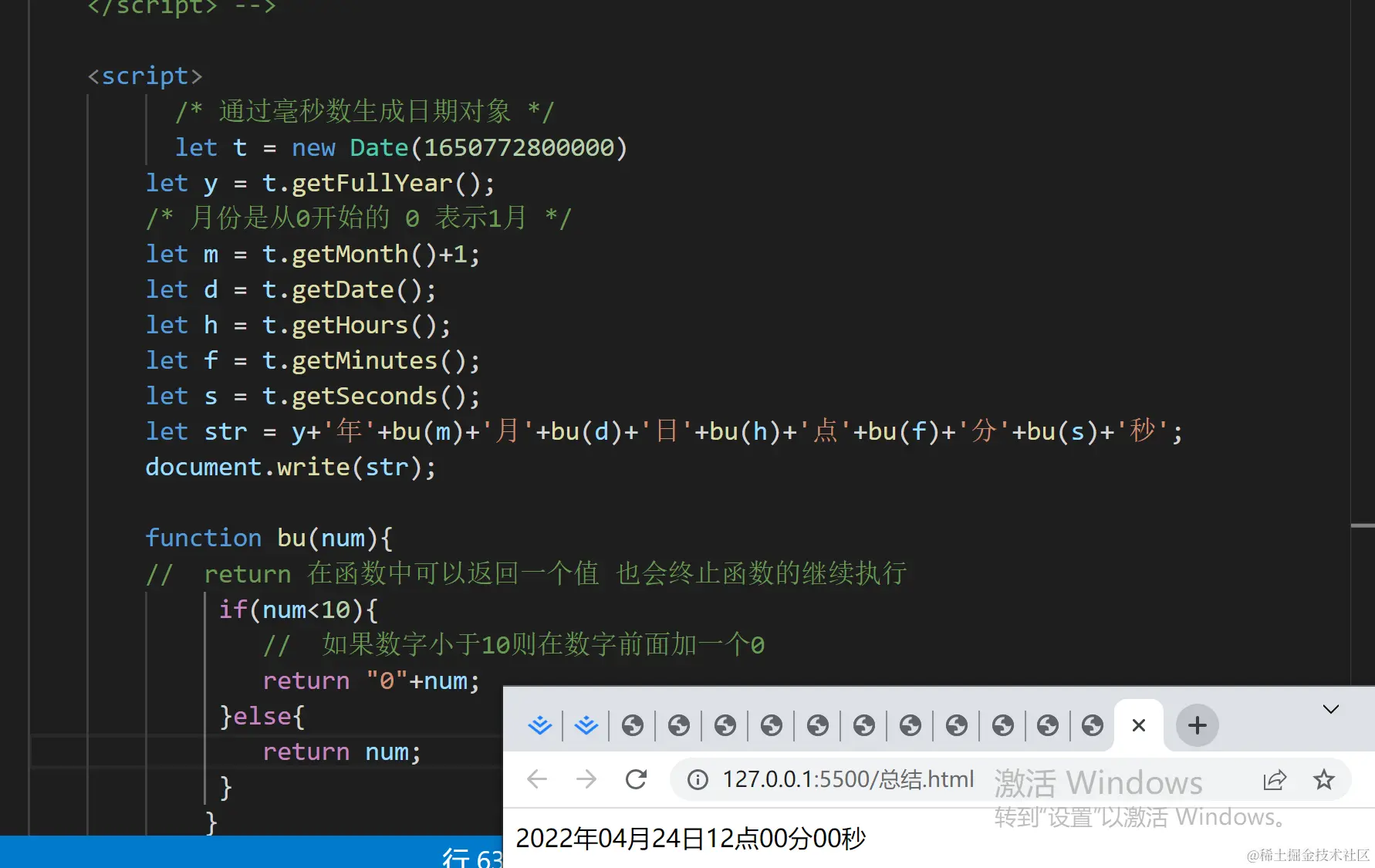Click the line 'let m = t.getMonth()+1;'
The image size is (1375, 868).
pos(312,255)
